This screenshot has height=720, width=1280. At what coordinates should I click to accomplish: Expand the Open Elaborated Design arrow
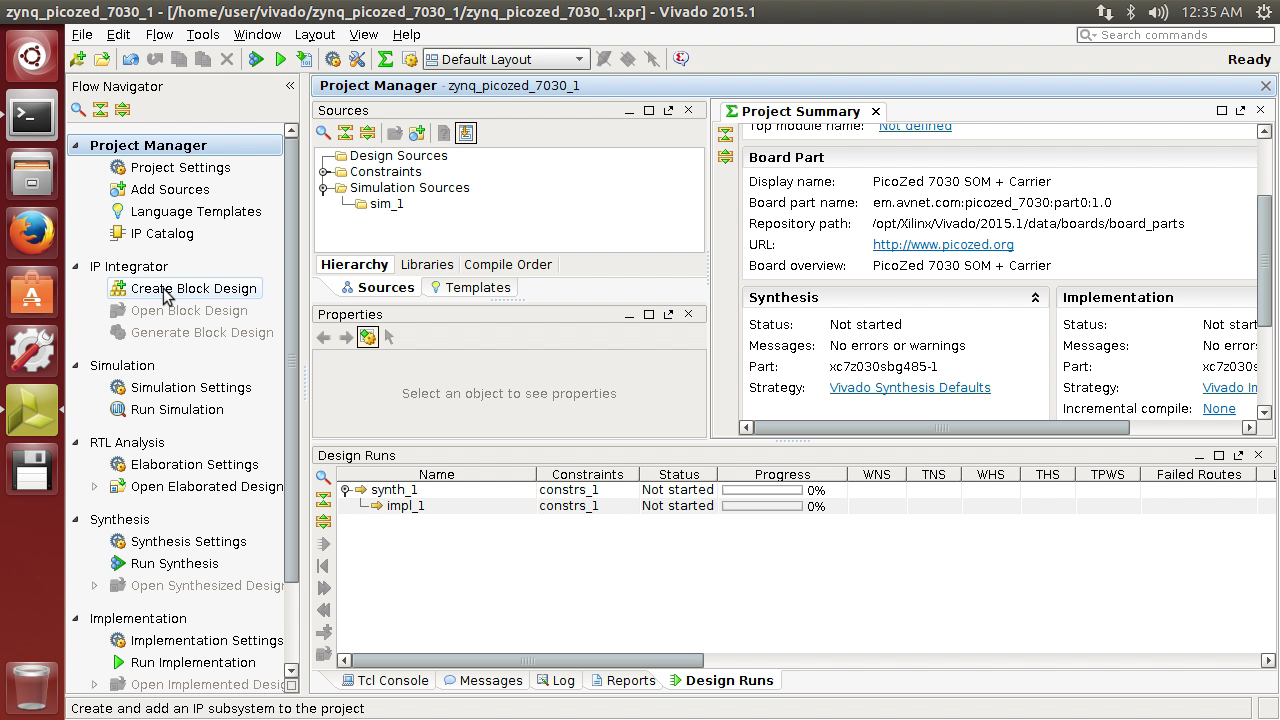pyautogui.click(x=95, y=486)
